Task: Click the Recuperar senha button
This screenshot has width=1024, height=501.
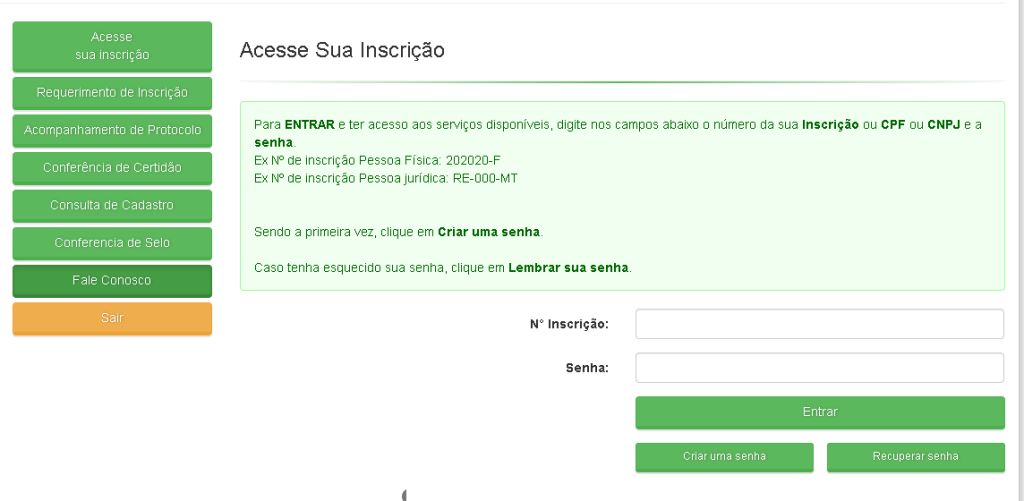Action: point(915,456)
